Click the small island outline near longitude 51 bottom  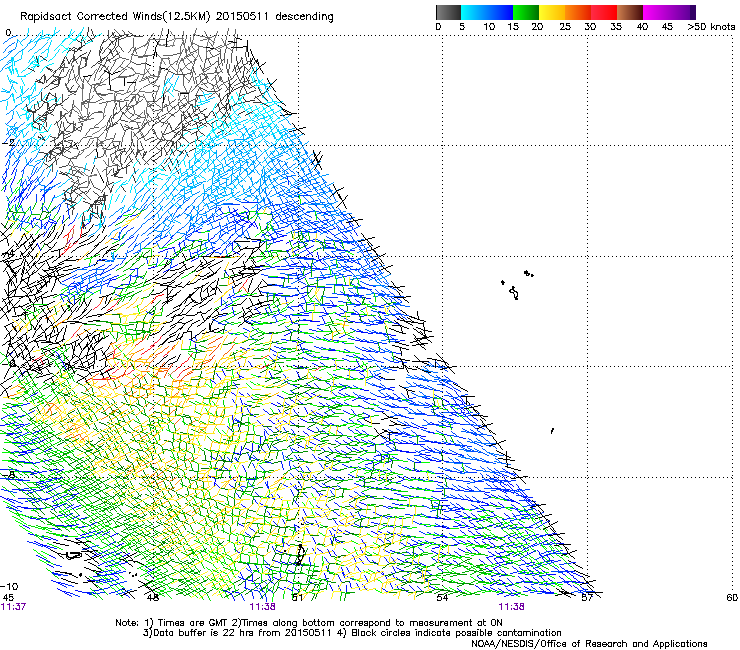coord(300,555)
